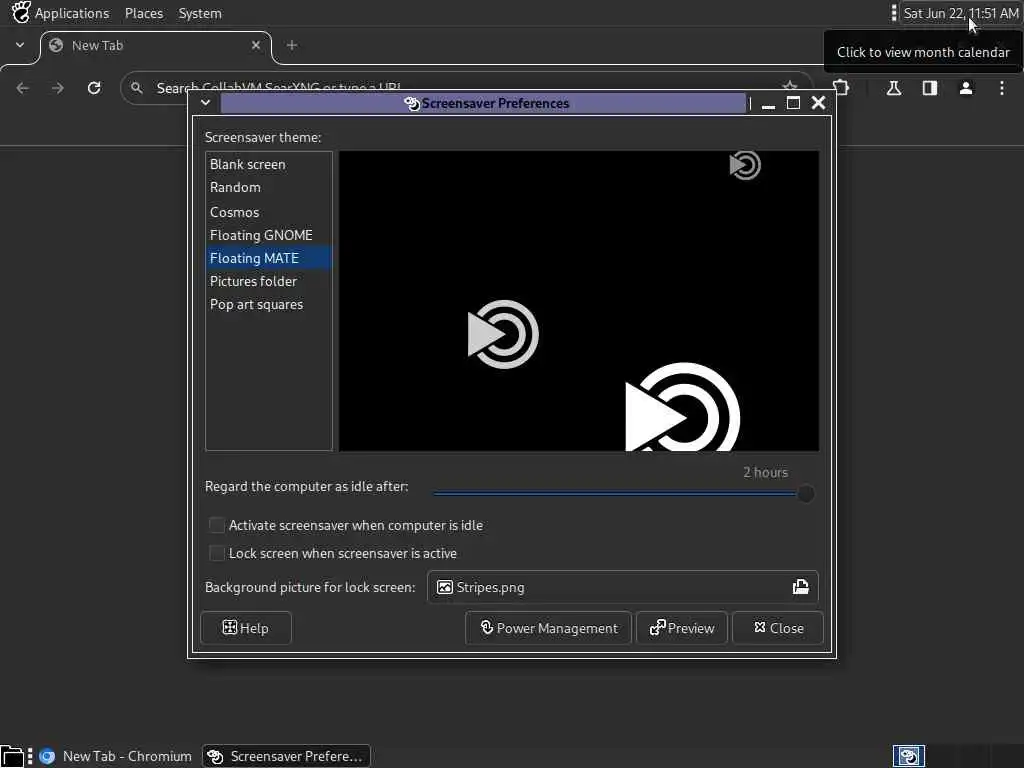
Task: Open Chromium extensions puzzle icon
Action: click(x=841, y=88)
